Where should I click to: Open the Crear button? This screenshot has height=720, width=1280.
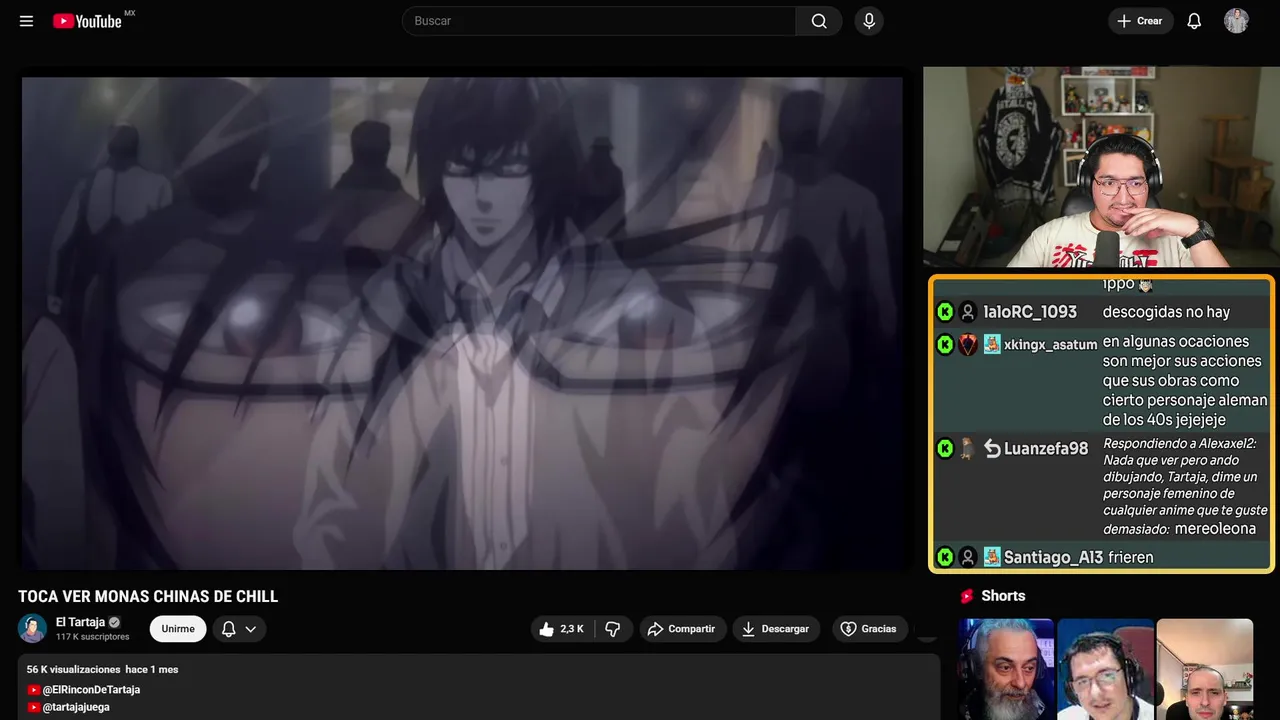point(1140,21)
